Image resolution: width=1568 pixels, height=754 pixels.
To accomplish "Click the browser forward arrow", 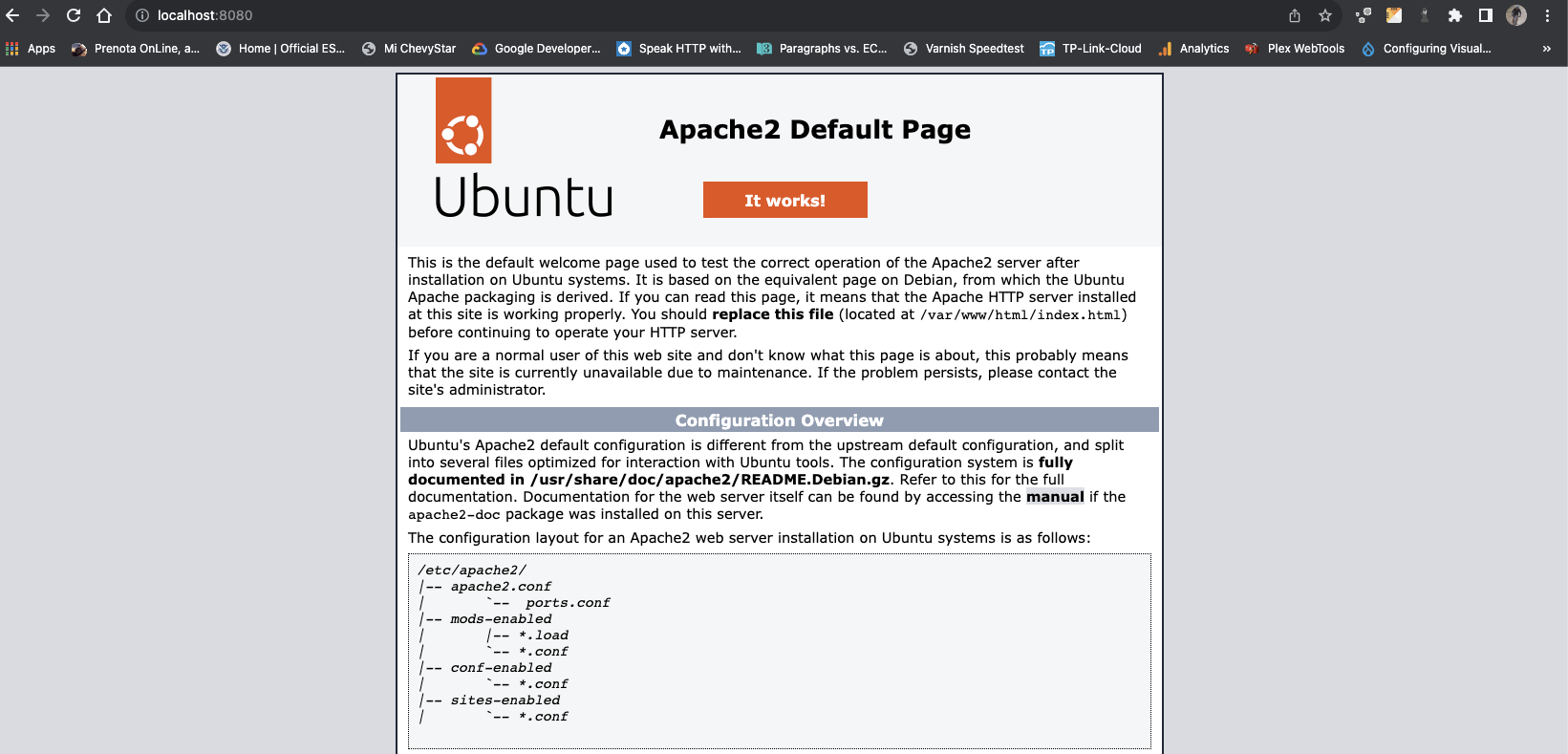I will pyautogui.click(x=43, y=15).
